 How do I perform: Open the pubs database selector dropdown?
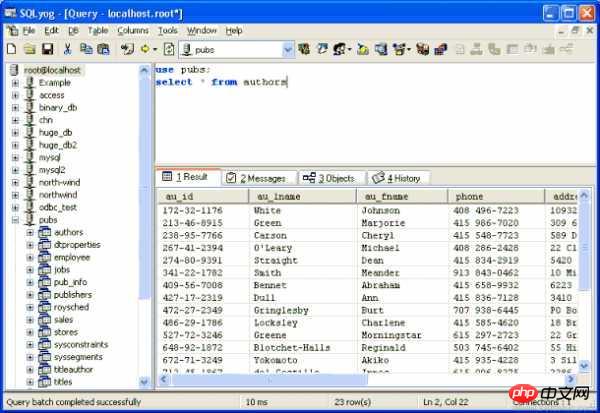pyautogui.click(x=287, y=48)
